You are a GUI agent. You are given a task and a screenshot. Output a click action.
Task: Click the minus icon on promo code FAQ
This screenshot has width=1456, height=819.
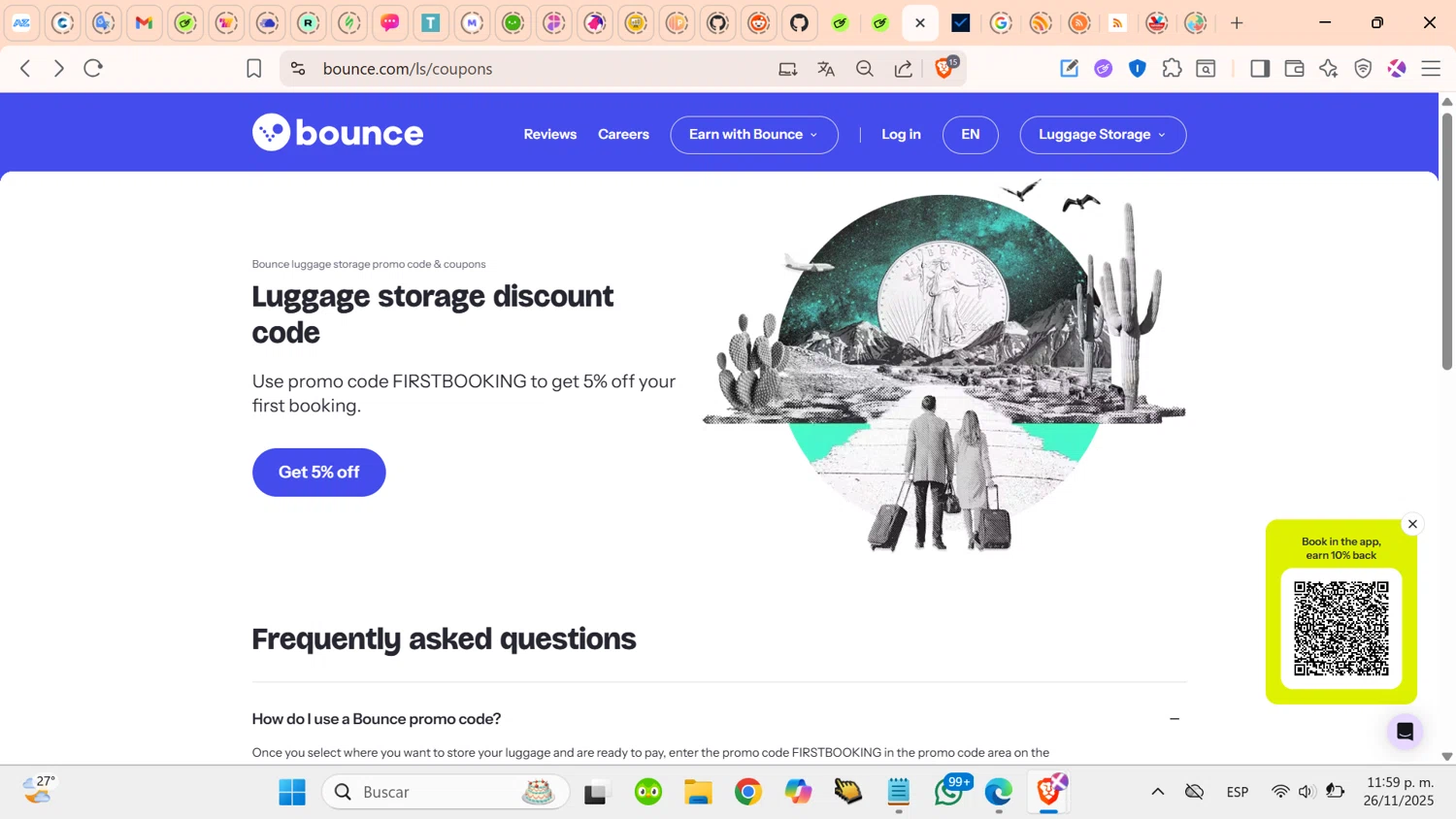tap(1175, 719)
